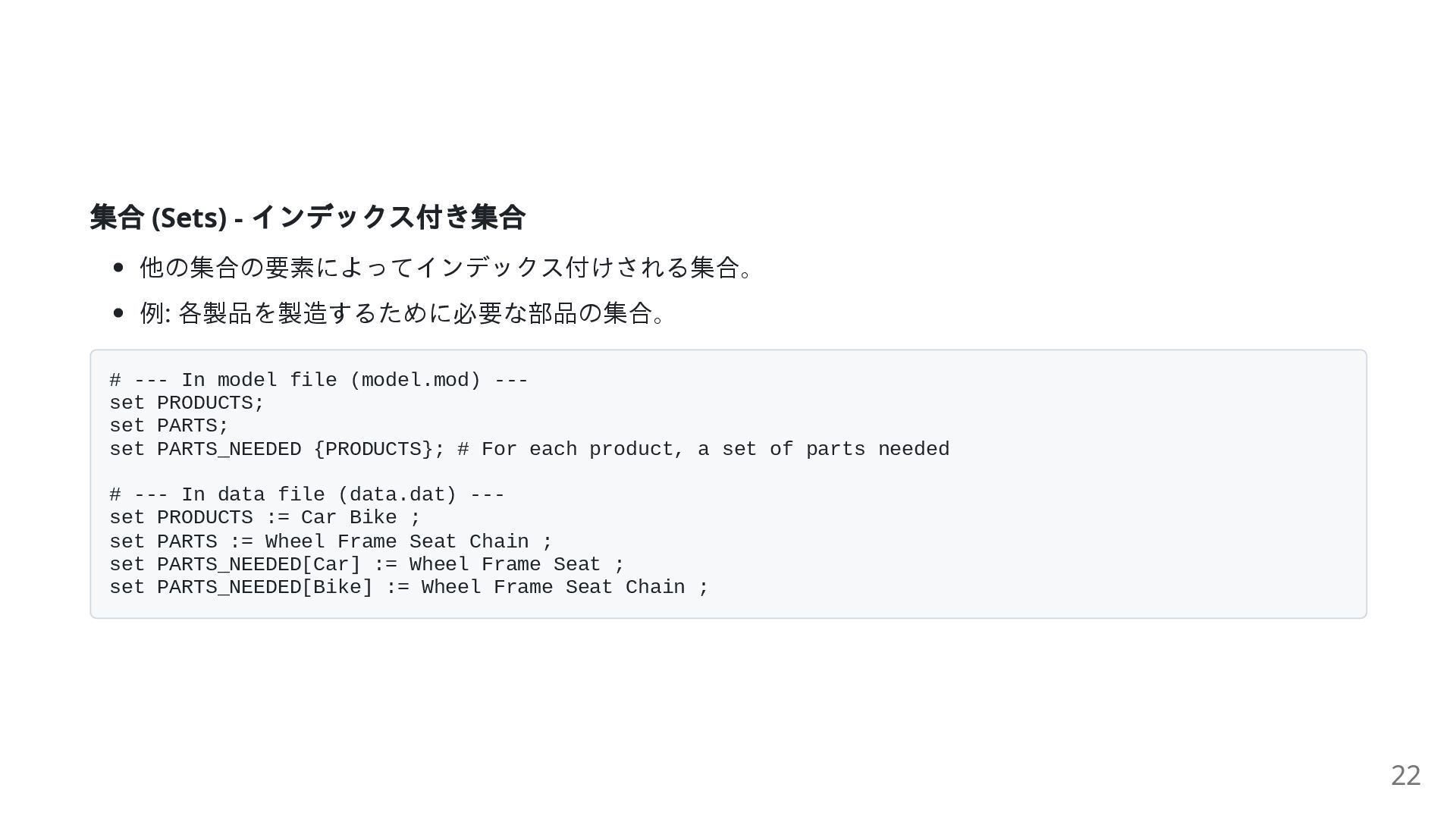Click the "For each product" inline comment
Viewport: 1456px width, 819px height.
coord(703,449)
